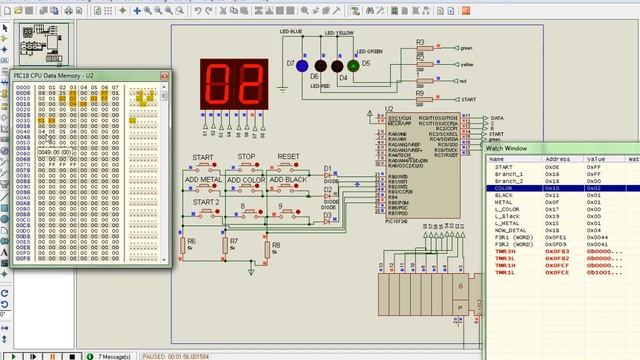Play the simulation
This screenshot has width=640, height=360.
point(13,356)
